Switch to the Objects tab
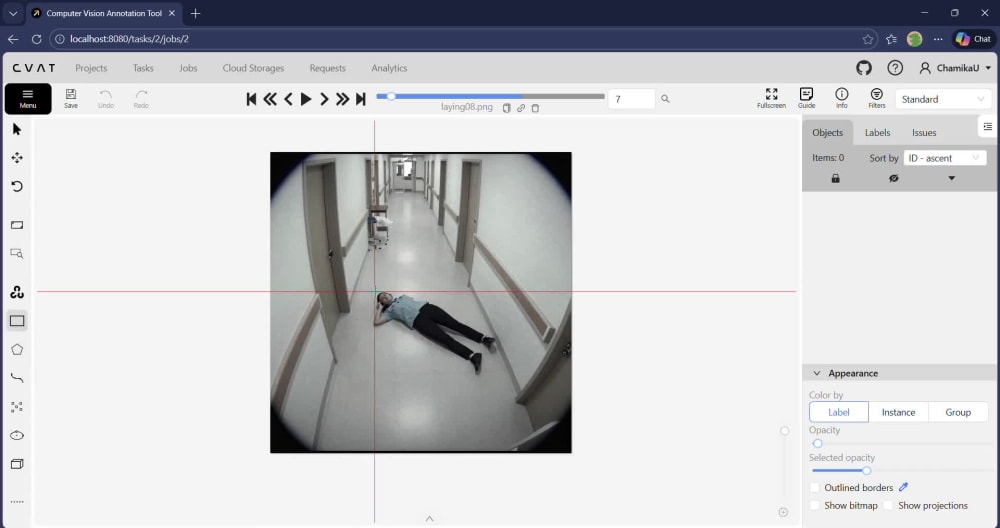Image resolution: width=1000 pixels, height=528 pixels. (827, 133)
